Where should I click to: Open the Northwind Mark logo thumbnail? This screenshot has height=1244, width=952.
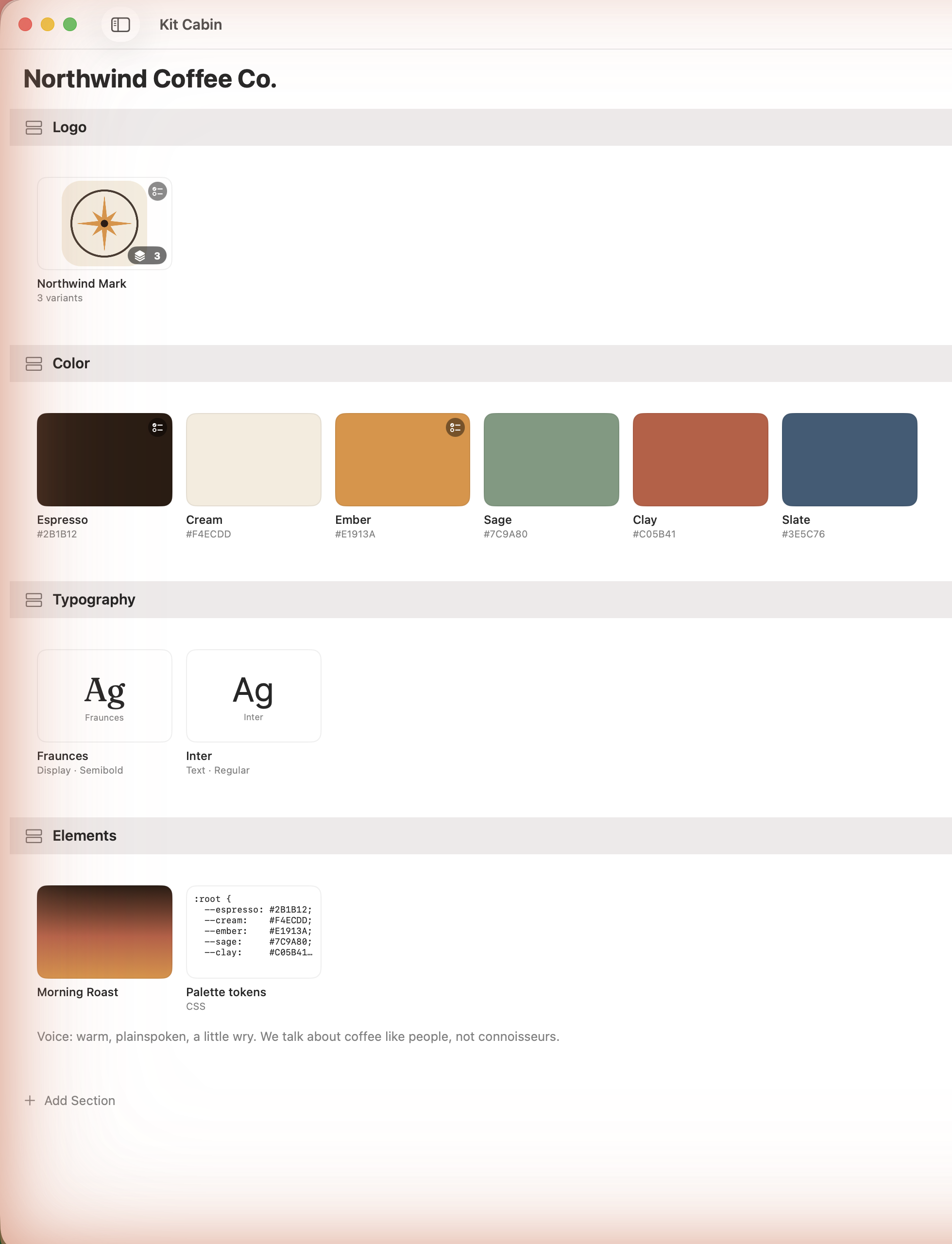coord(104,224)
